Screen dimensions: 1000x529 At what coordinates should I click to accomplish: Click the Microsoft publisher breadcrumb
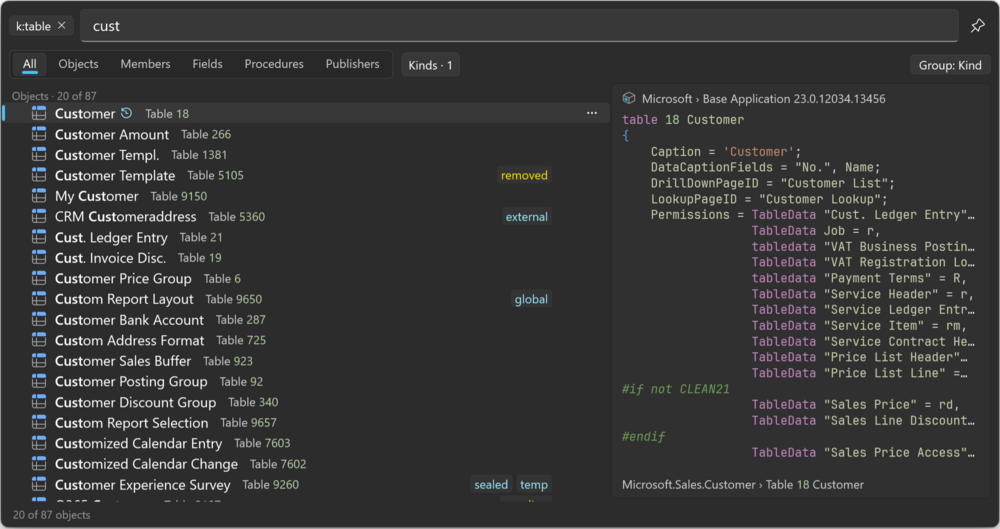pos(666,98)
